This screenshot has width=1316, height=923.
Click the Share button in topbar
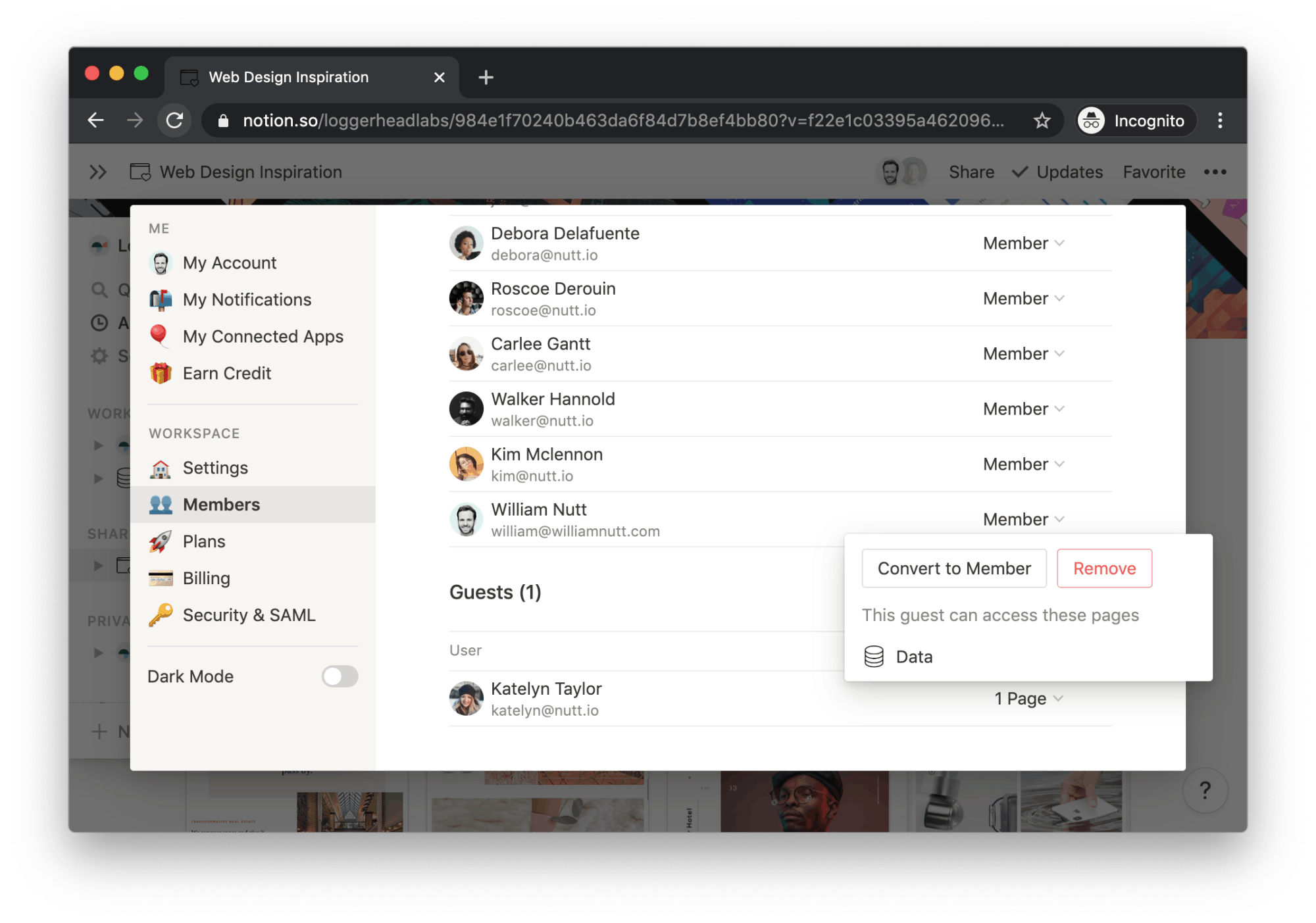(x=971, y=172)
